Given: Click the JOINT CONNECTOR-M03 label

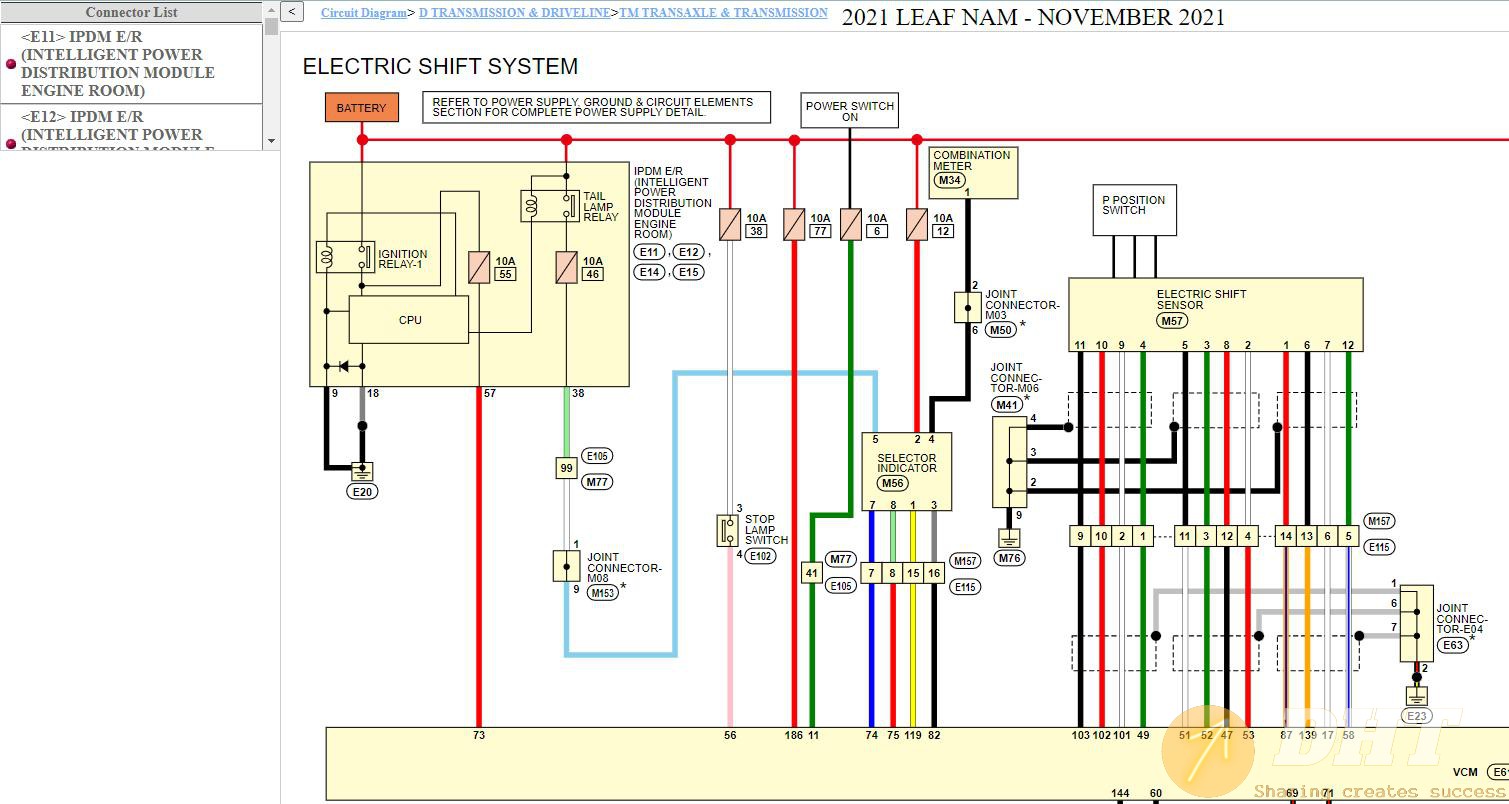Looking at the screenshot, I should point(1022,305).
